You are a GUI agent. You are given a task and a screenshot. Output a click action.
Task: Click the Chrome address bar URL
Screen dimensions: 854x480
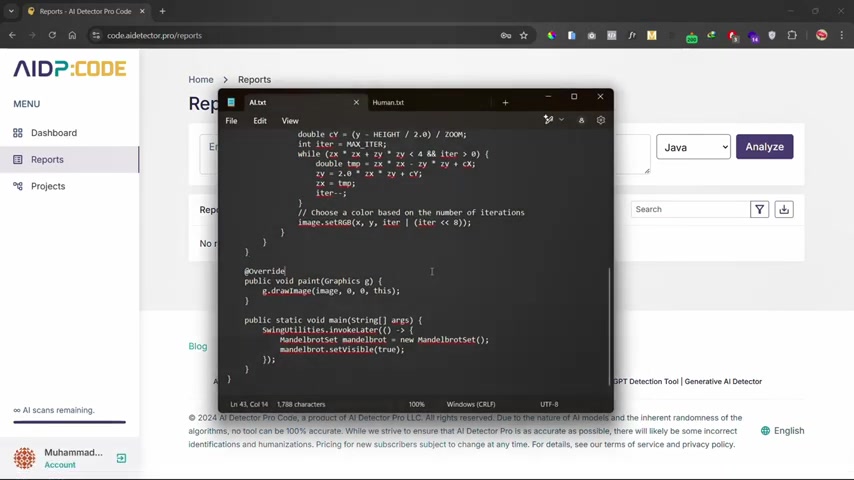coord(154,35)
